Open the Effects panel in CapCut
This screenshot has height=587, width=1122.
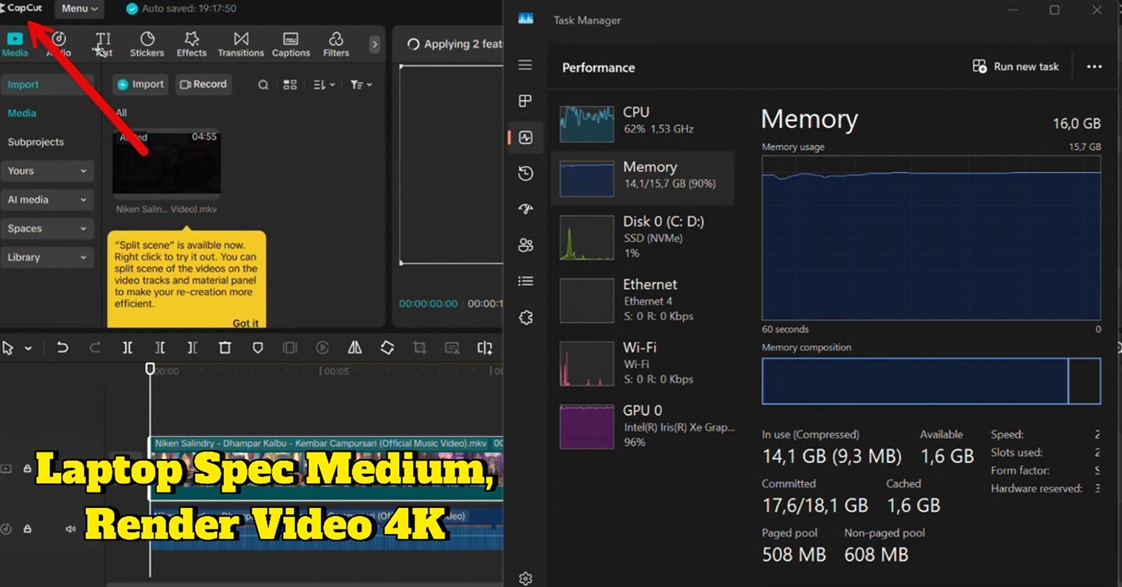point(191,44)
